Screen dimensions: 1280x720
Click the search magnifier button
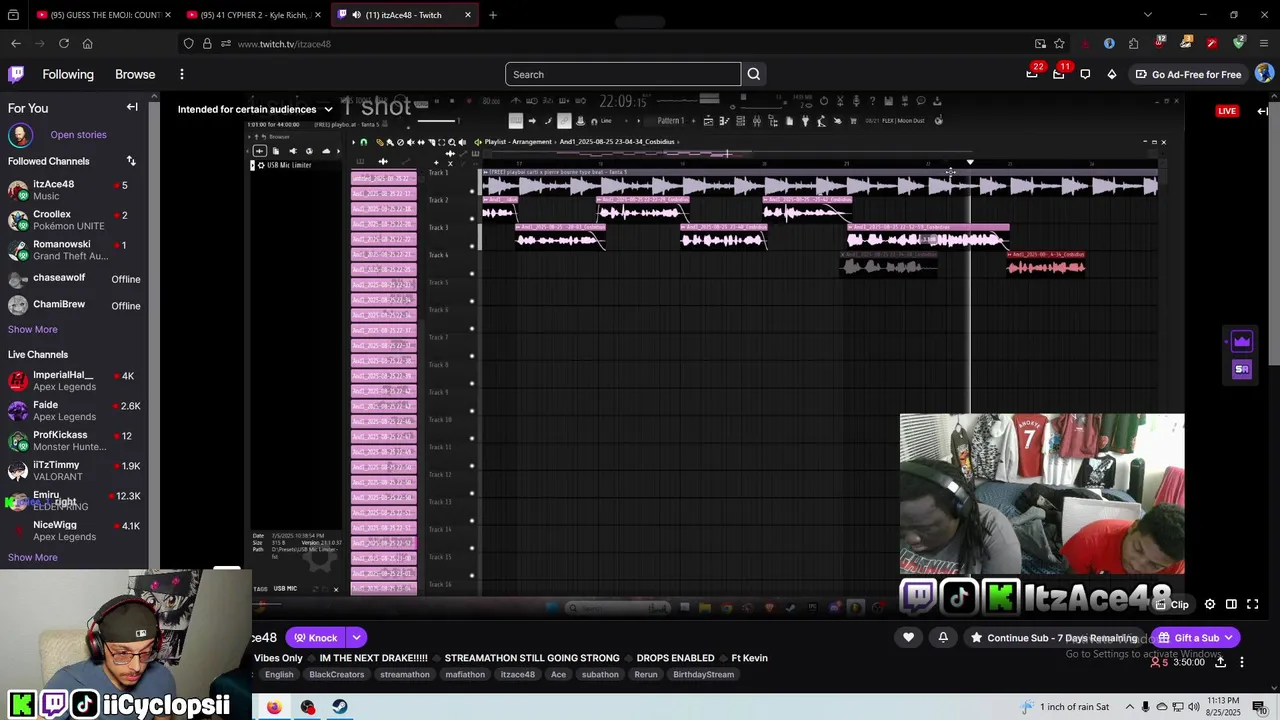click(x=754, y=74)
